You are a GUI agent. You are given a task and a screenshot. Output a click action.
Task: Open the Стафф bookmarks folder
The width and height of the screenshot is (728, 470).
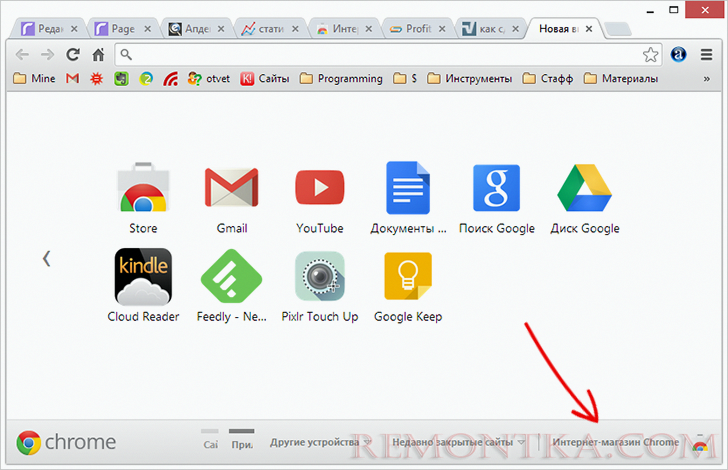click(x=548, y=78)
